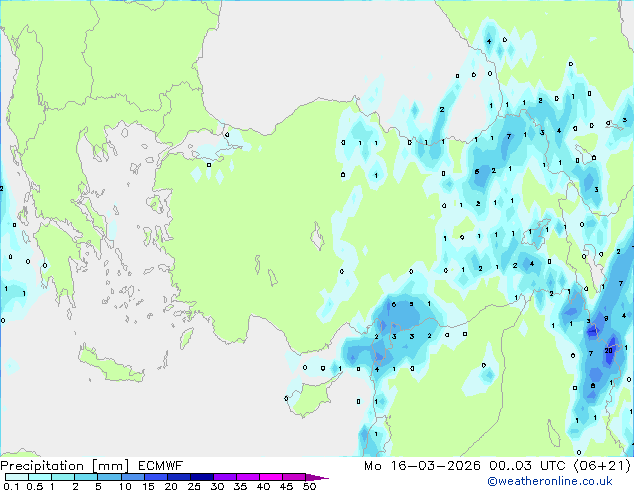The image size is (634, 490).
Task: Click the 1–2 mm legend swatch
Action: point(63,477)
